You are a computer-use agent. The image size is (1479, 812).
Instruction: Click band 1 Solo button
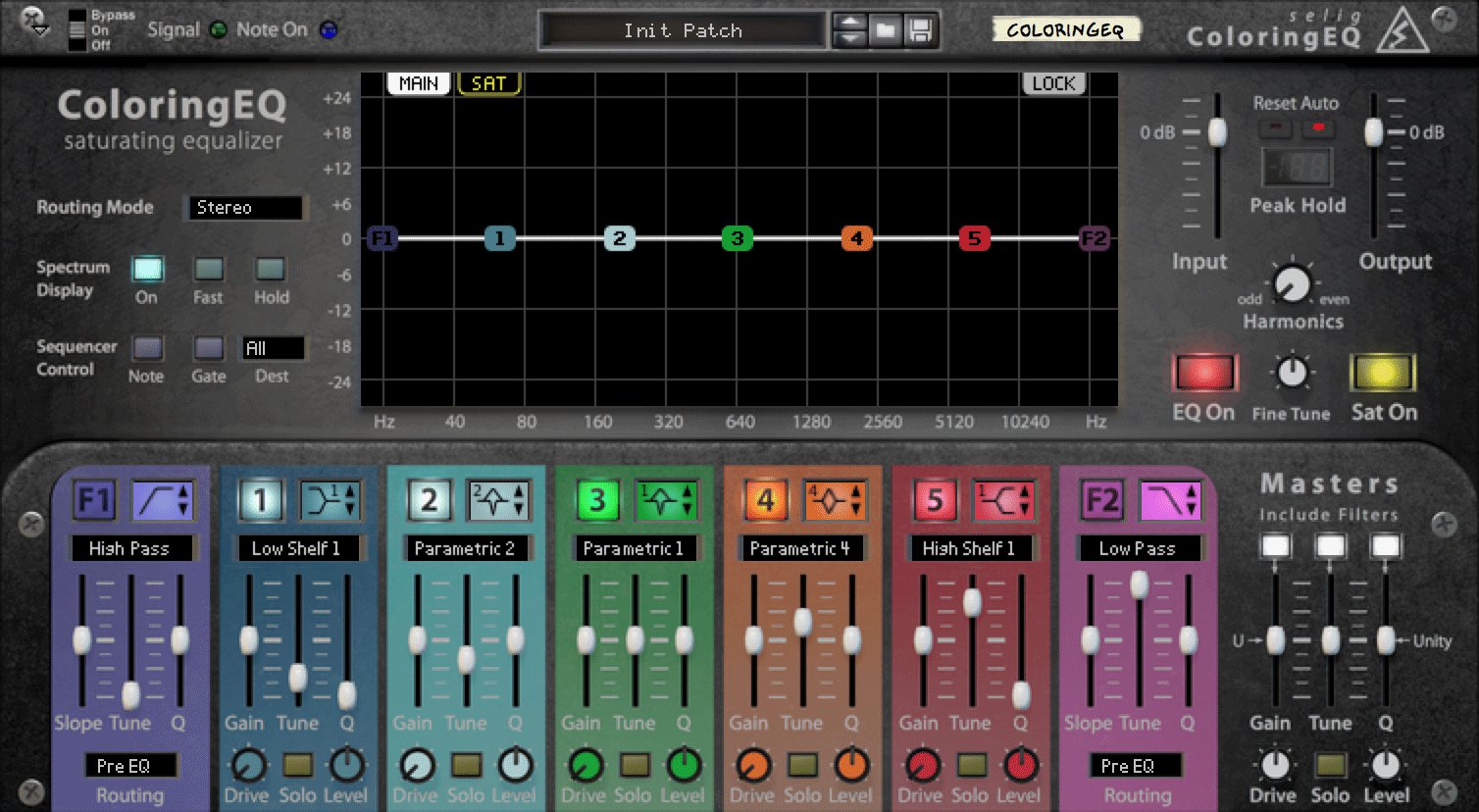tap(297, 765)
